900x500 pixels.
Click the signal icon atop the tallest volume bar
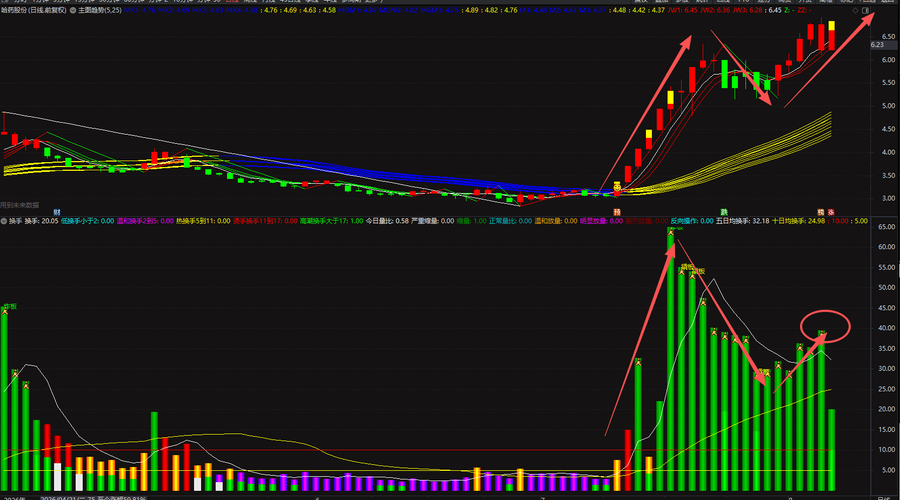click(670, 232)
